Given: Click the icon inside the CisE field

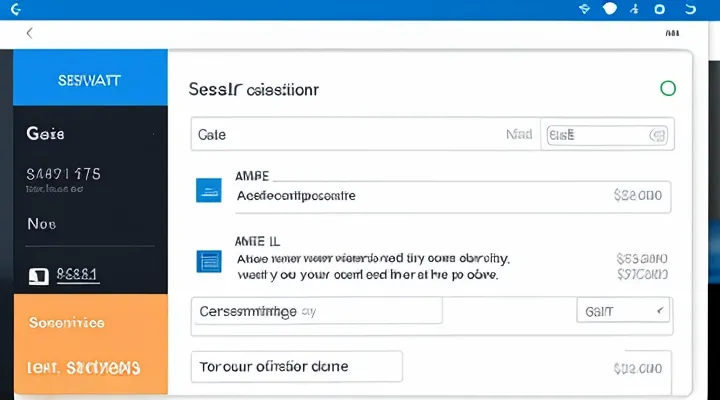Looking at the screenshot, I should coord(657,134).
